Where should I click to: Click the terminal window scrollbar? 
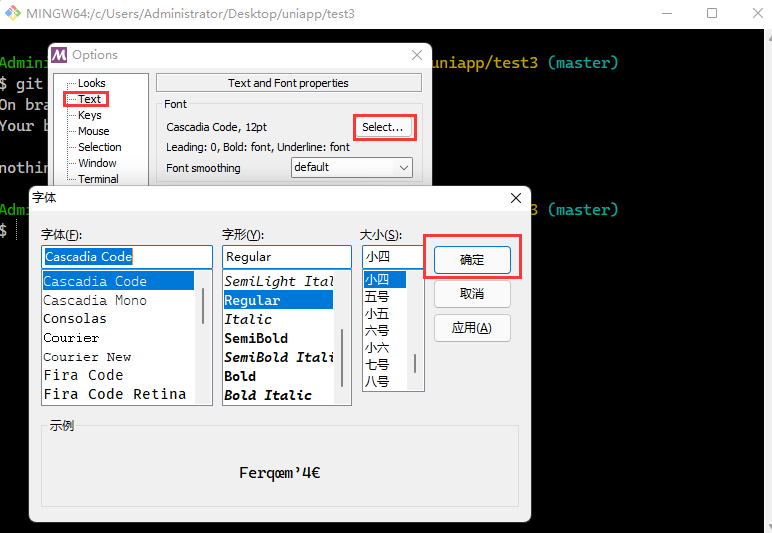[768, 281]
